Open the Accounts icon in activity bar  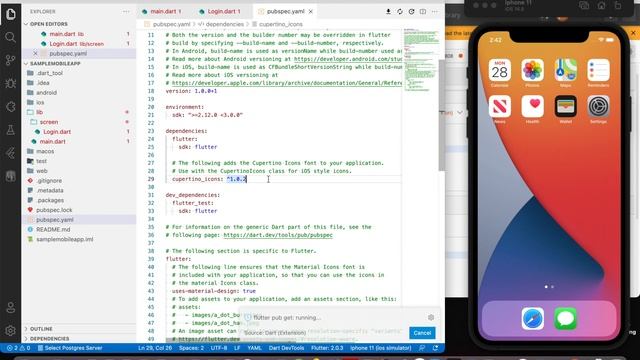tap(11, 307)
